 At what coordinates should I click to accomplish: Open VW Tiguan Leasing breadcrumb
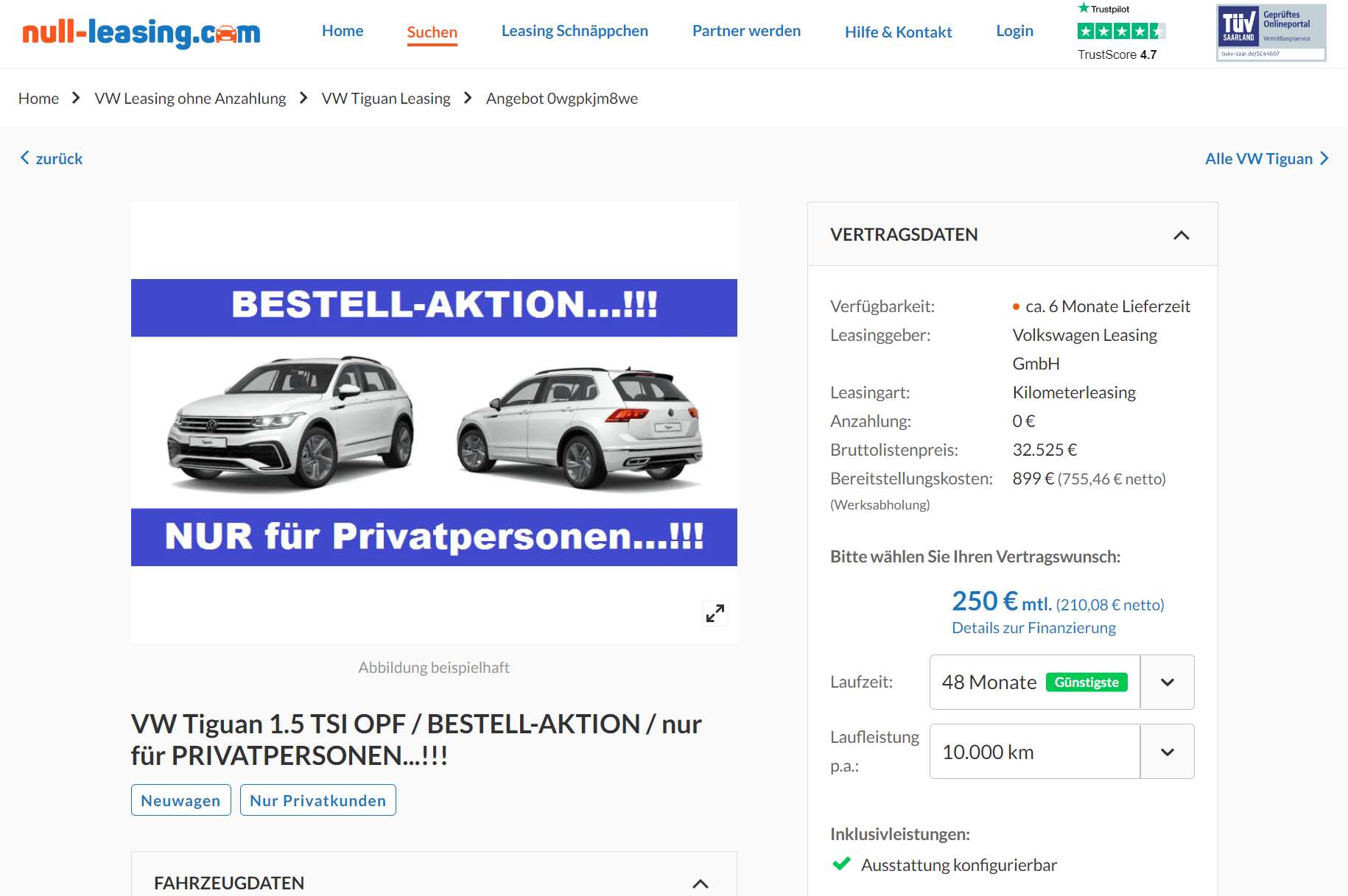click(386, 99)
